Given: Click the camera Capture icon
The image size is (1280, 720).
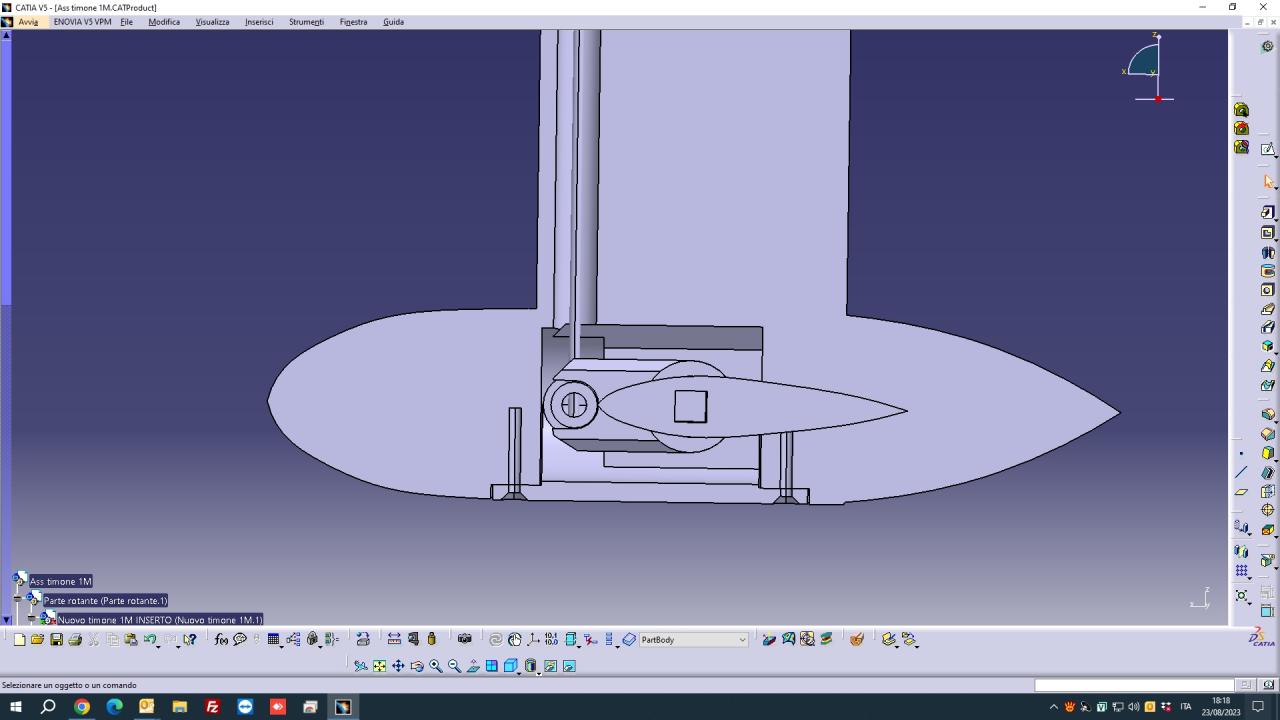Looking at the screenshot, I should (x=464, y=639).
